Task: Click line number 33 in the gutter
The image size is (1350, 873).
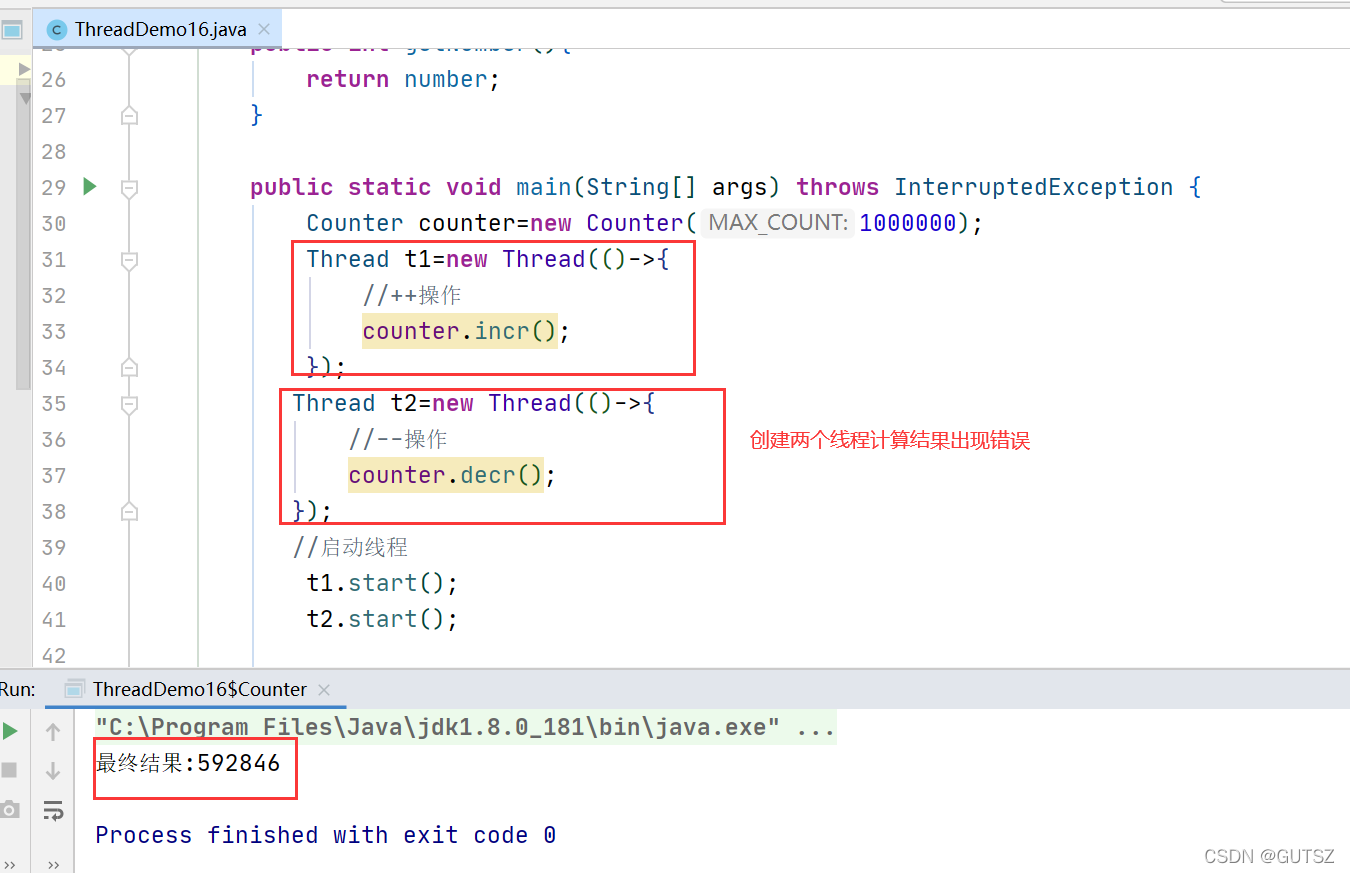Action: pos(54,331)
